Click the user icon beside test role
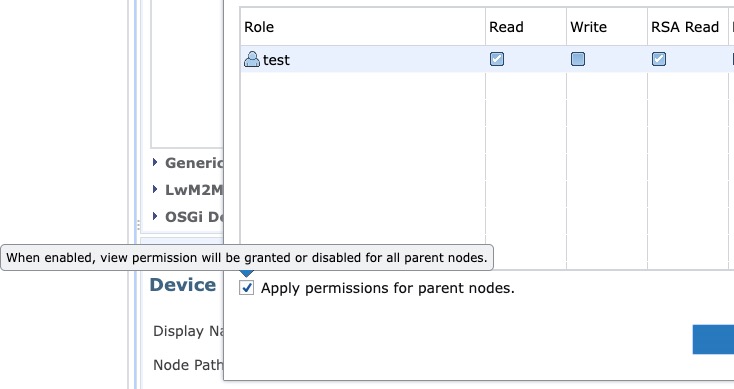The width and height of the screenshot is (734, 389). pyautogui.click(x=252, y=59)
